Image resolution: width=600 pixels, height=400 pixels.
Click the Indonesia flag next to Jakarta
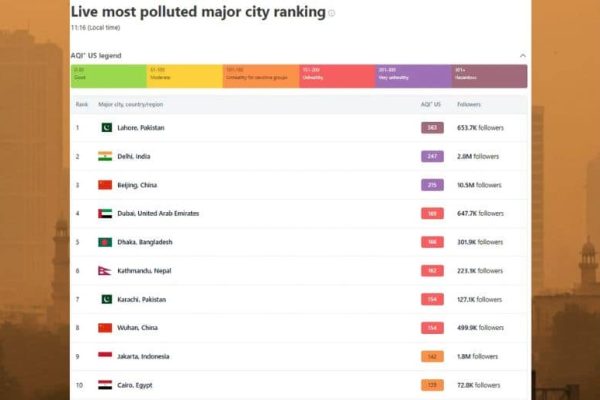(x=105, y=356)
